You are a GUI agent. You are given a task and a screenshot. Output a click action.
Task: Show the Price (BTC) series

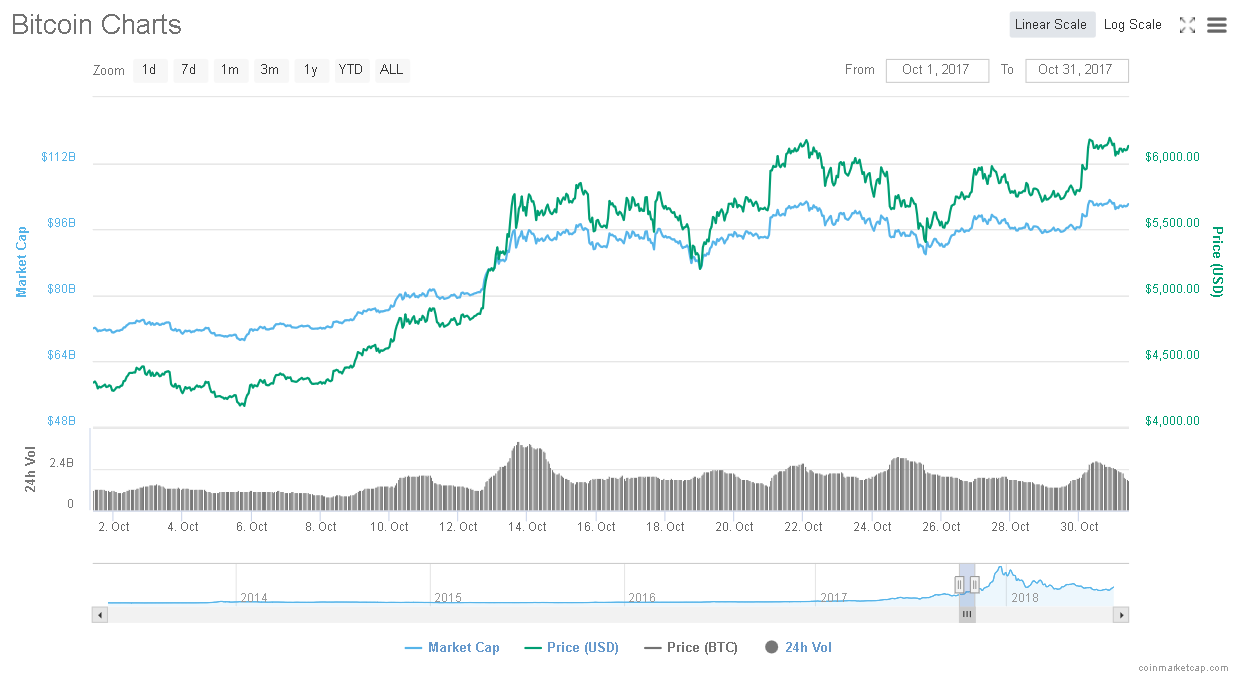(691, 647)
